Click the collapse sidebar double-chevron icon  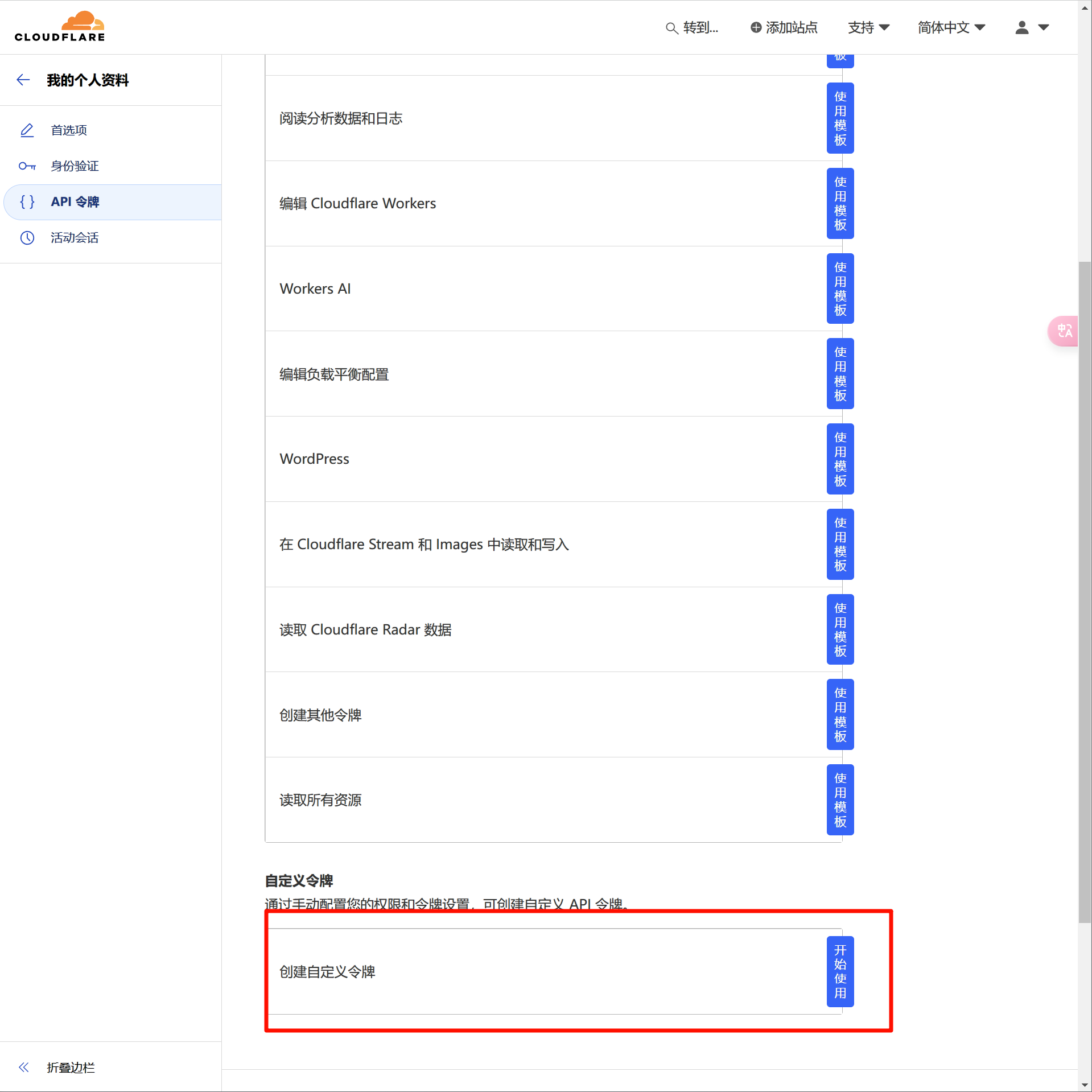click(x=24, y=1067)
